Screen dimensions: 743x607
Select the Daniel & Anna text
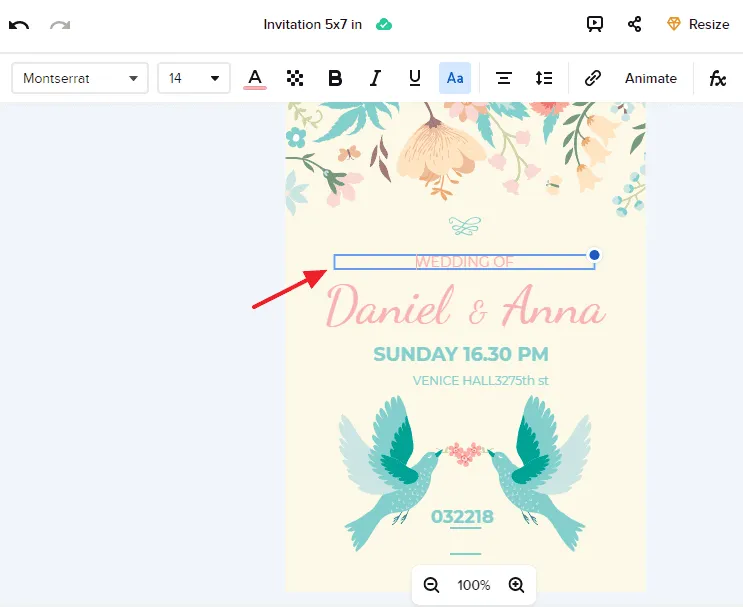[466, 306]
